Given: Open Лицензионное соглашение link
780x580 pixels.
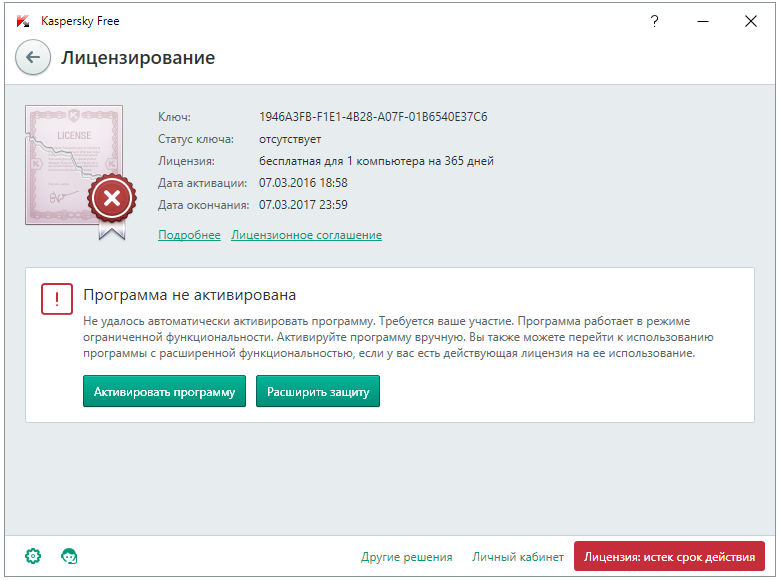Looking at the screenshot, I should click(x=306, y=235).
